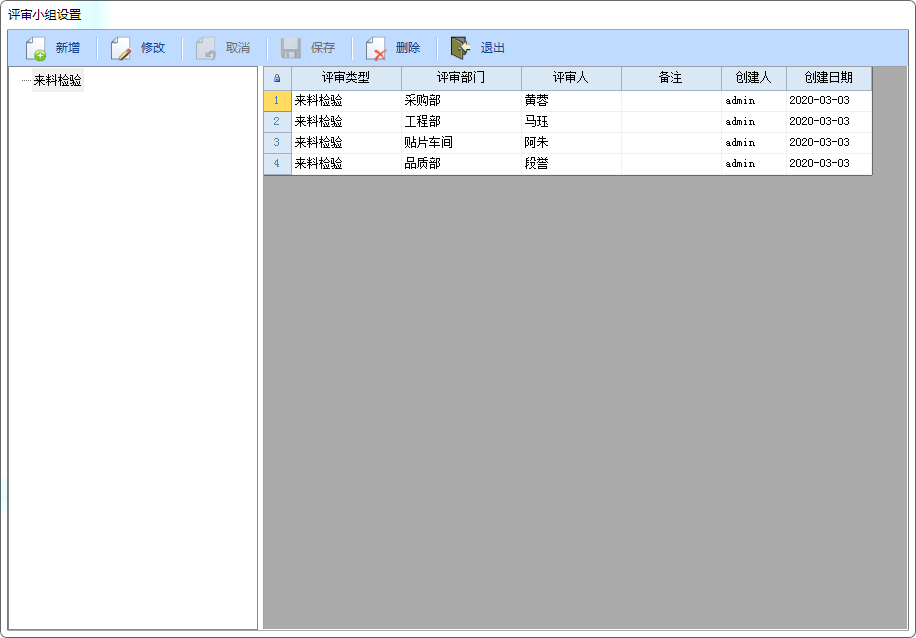Sort by the 评审类型 column header
The height and width of the screenshot is (638, 916).
coord(346,78)
